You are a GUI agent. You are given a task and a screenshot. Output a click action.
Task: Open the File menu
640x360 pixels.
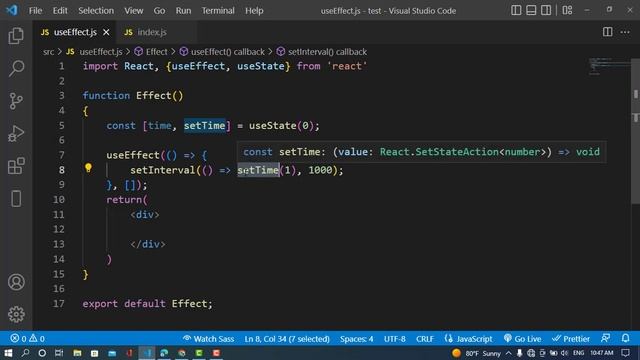(x=36, y=11)
